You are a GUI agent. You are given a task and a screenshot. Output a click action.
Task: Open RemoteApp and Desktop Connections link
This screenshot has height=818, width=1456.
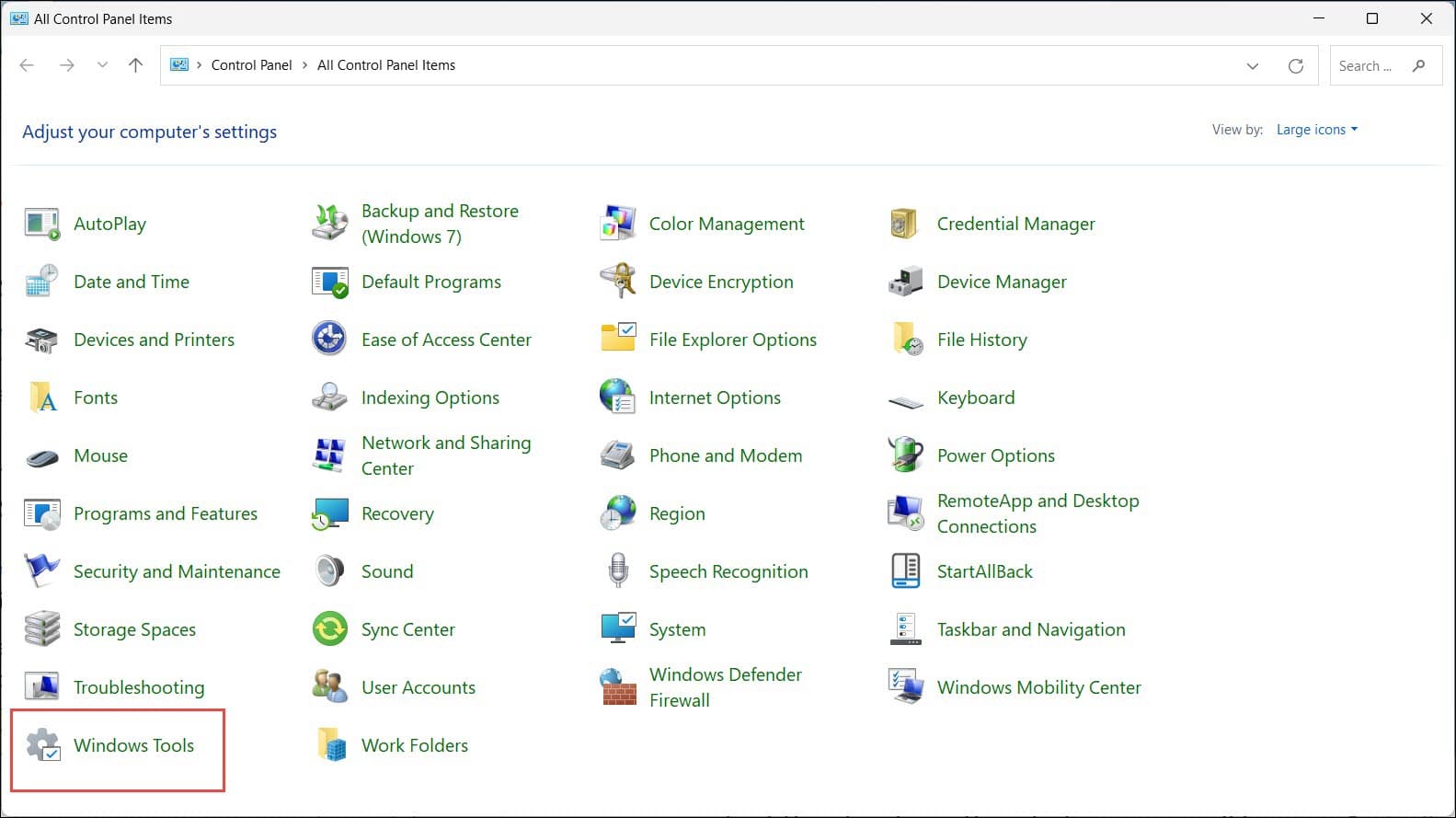pyautogui.click(x=1038, y=513)
